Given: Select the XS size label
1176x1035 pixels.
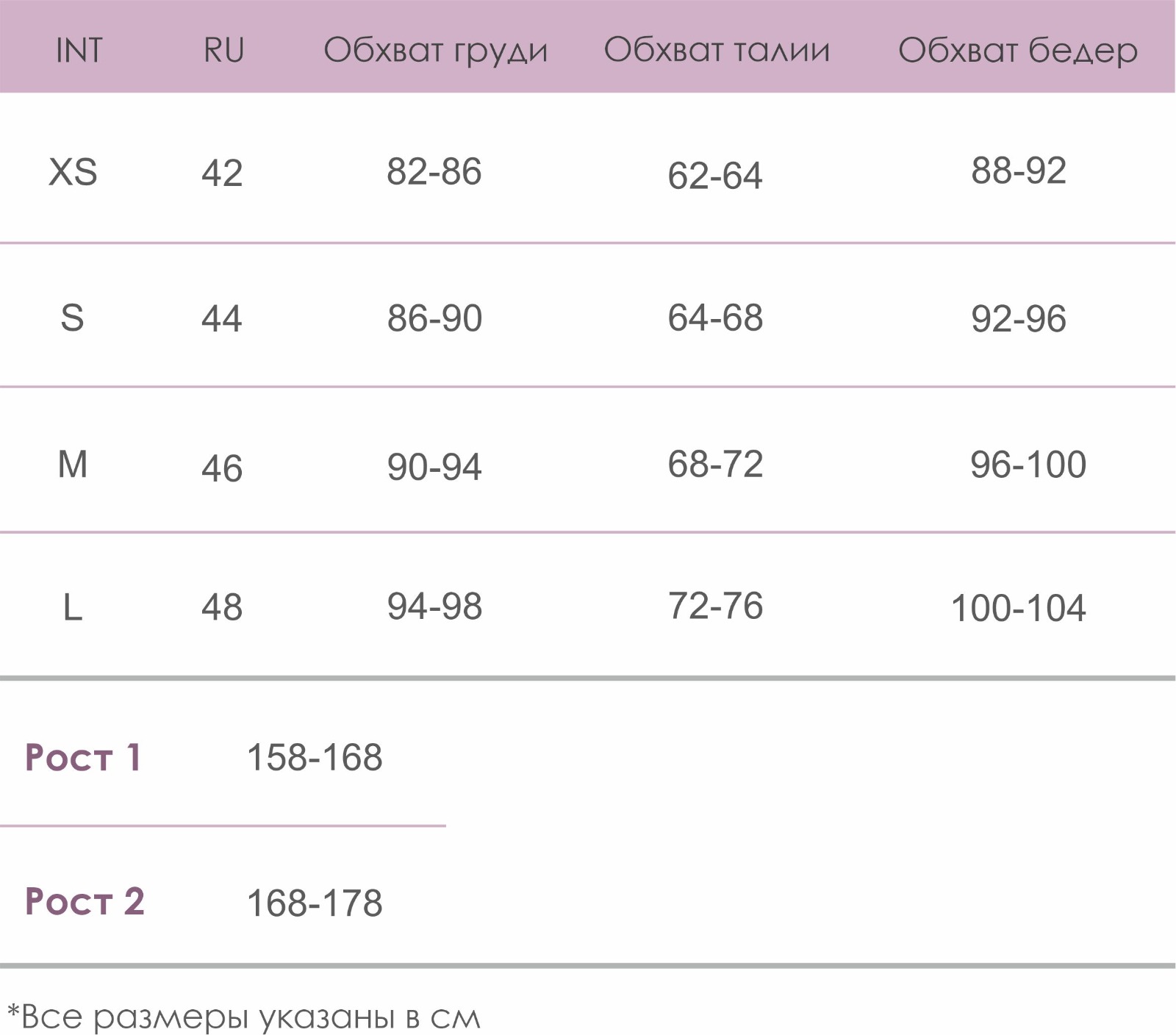Looking at the screenshot, I should click(73, 173).
